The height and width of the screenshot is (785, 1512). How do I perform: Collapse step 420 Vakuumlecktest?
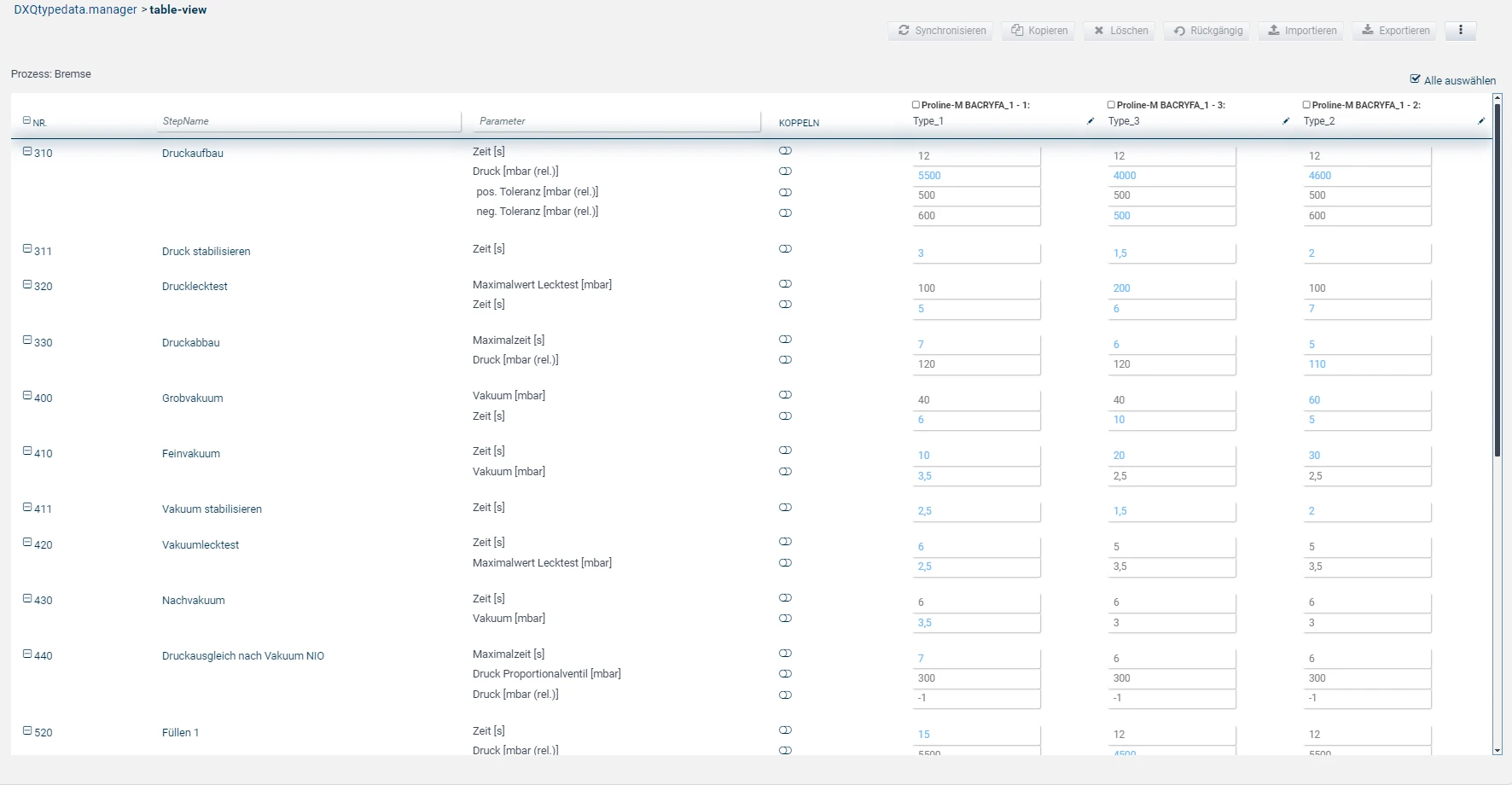(27, 543)
